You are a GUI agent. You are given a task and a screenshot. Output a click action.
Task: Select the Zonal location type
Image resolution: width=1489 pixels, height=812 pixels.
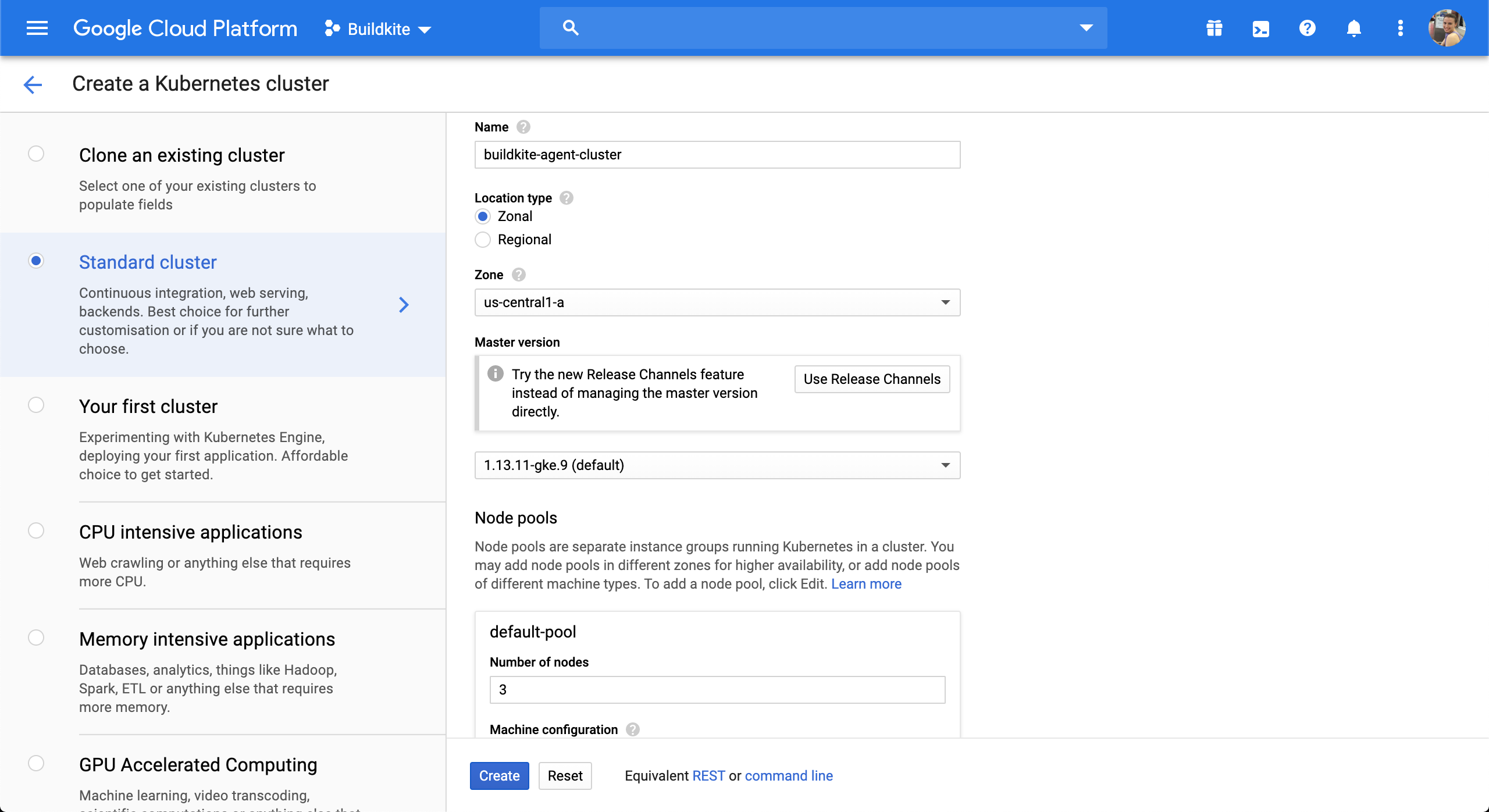(x=482, y=216)
